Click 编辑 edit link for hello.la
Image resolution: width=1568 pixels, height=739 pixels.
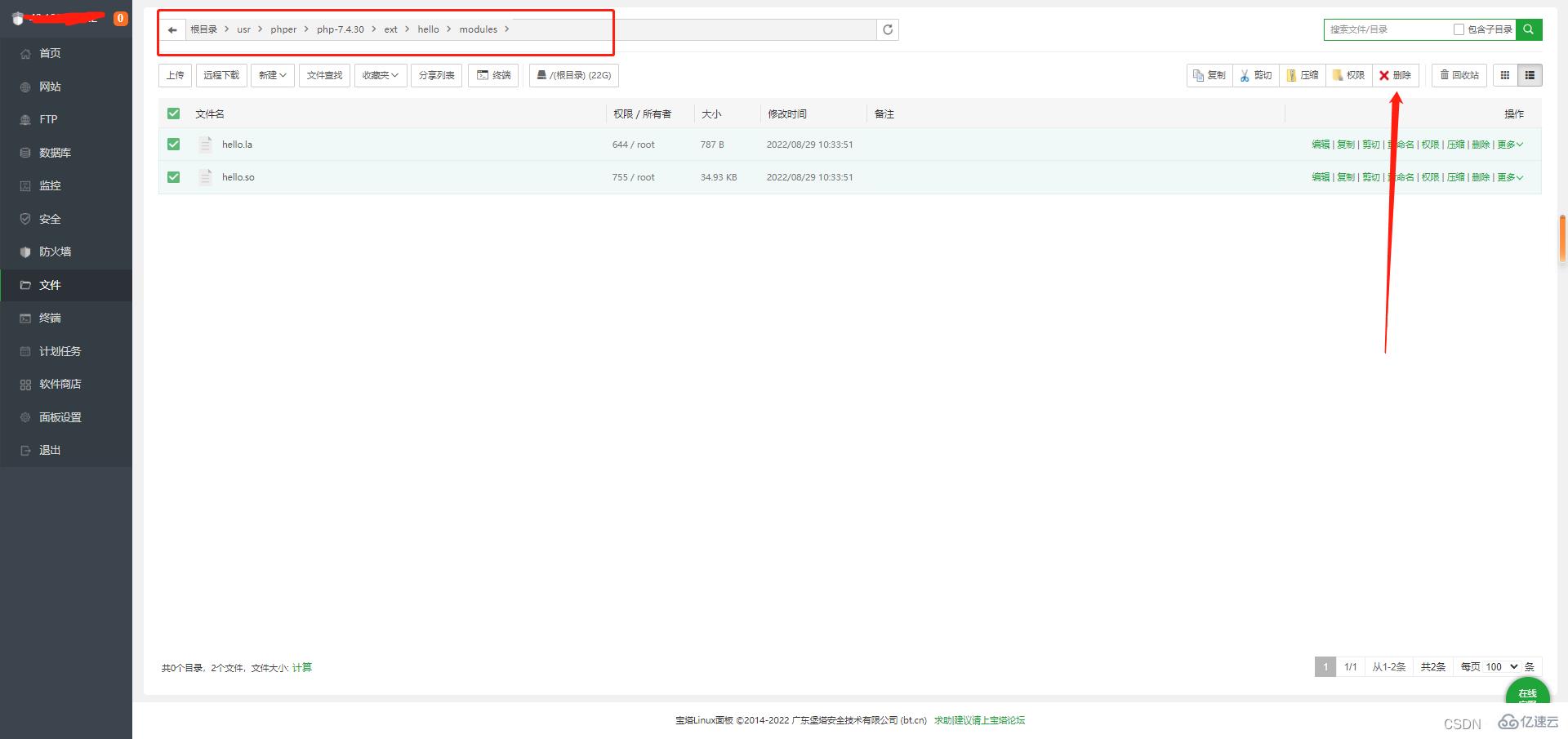[1321, 145]
